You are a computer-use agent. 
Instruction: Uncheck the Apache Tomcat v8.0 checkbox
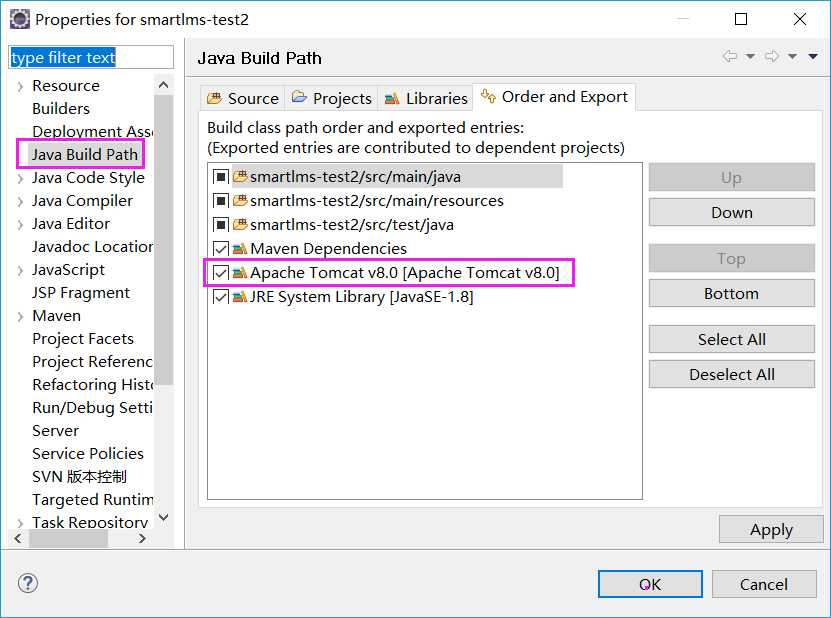point(221,273)
